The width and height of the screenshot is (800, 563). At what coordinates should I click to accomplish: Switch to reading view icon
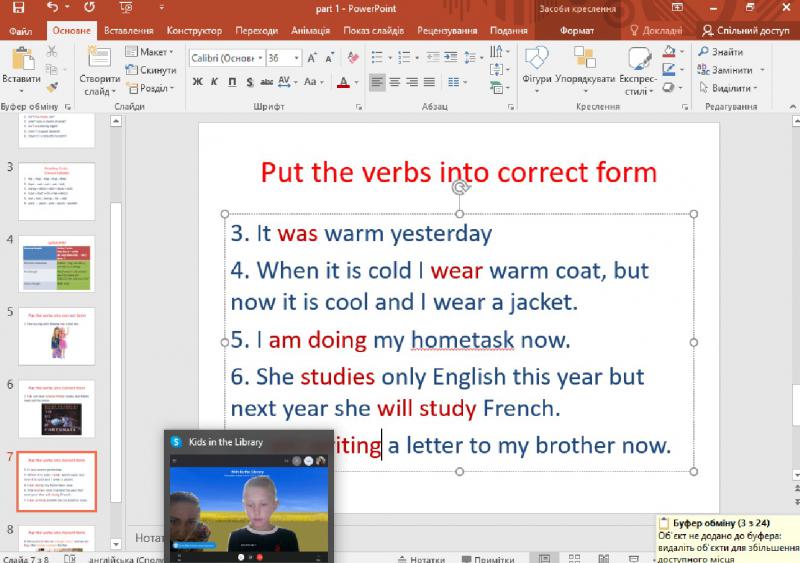(x=604, y=558)
